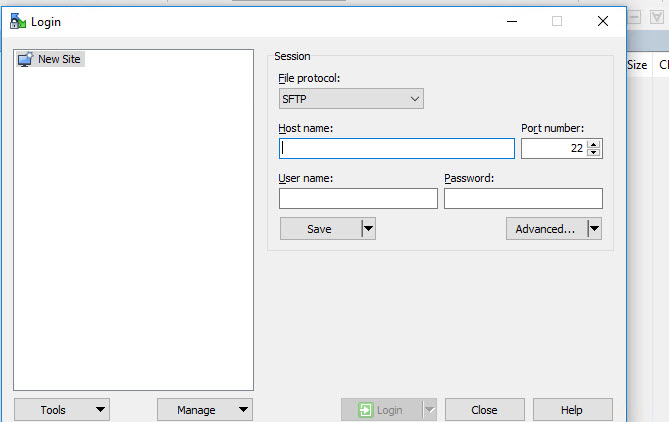Expand the Login button dropdown arrow
The width and height of the screenshot is (669, 422).
pos(430,410)
